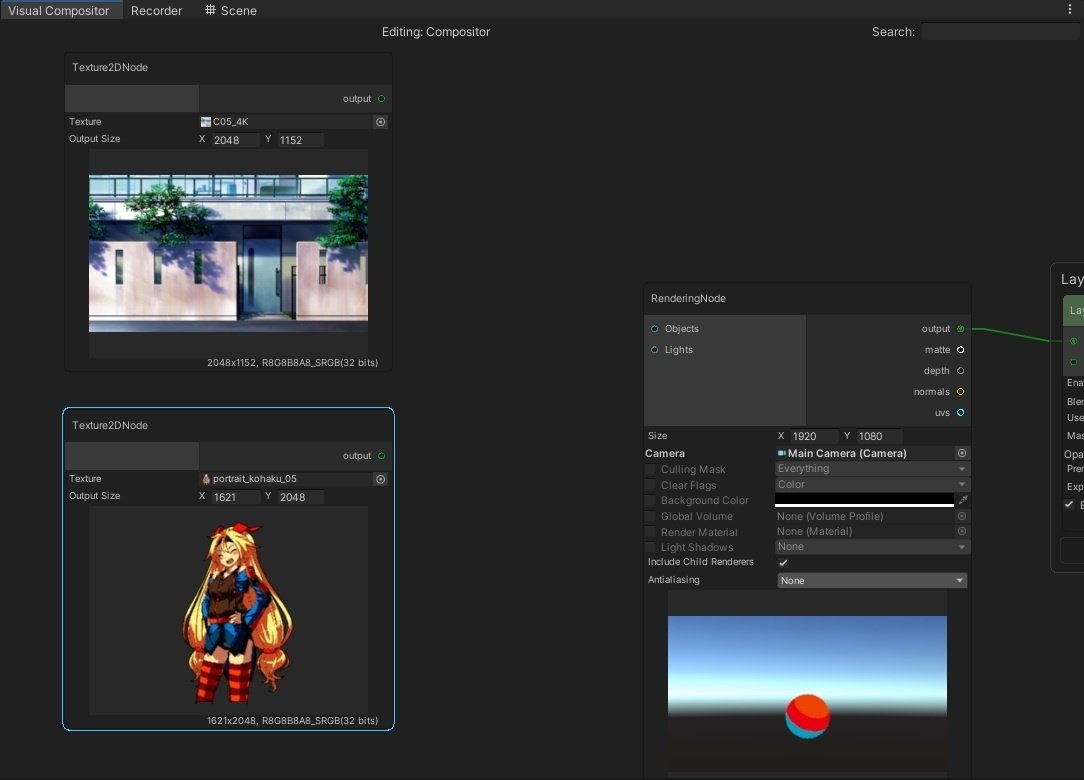The image size is (1084, 780).
Task: Enable the Clear Flags override checkbox
Action: [650, 485]
